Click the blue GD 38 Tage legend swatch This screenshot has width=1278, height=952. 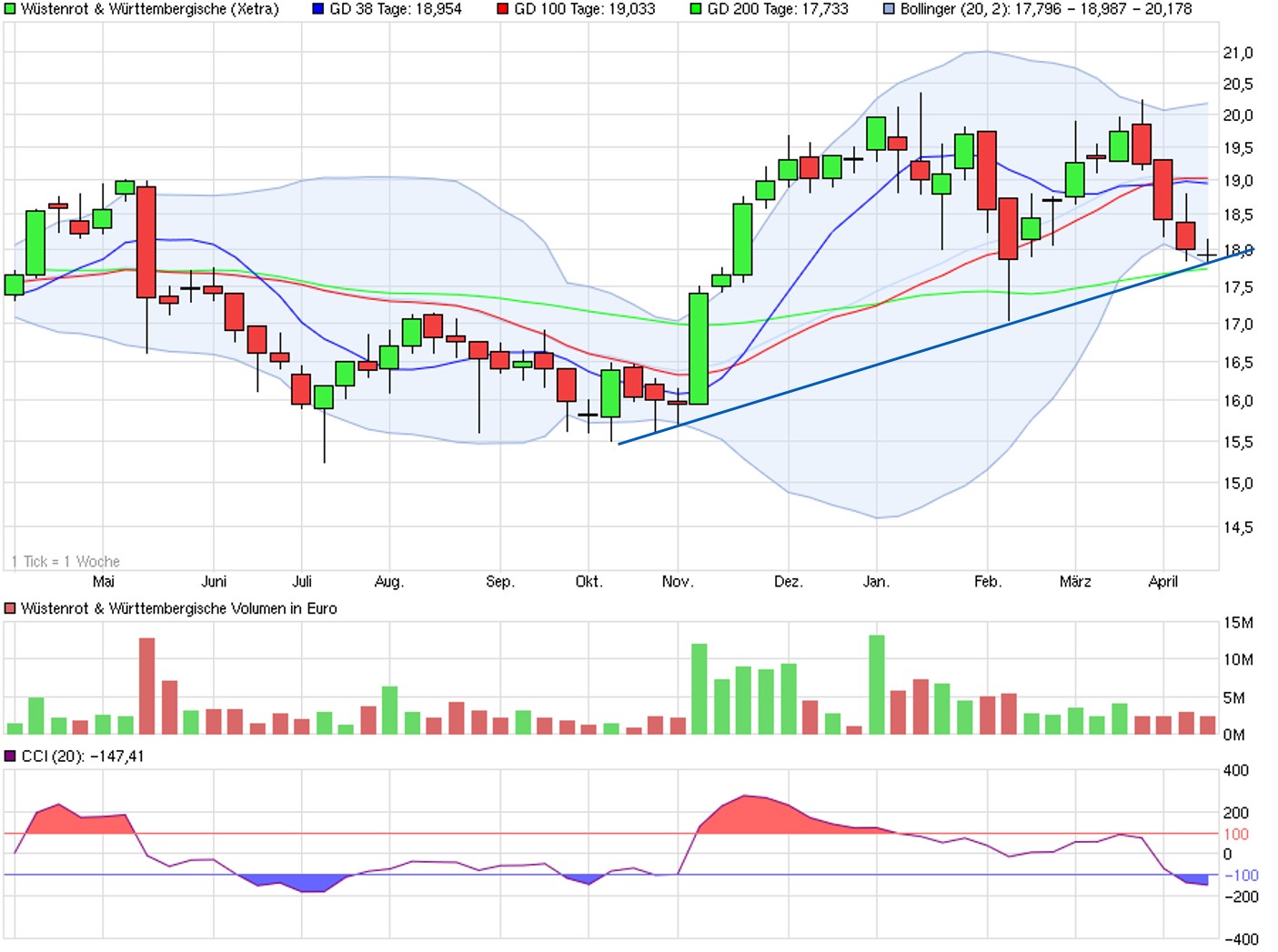[x=318, y=9]
